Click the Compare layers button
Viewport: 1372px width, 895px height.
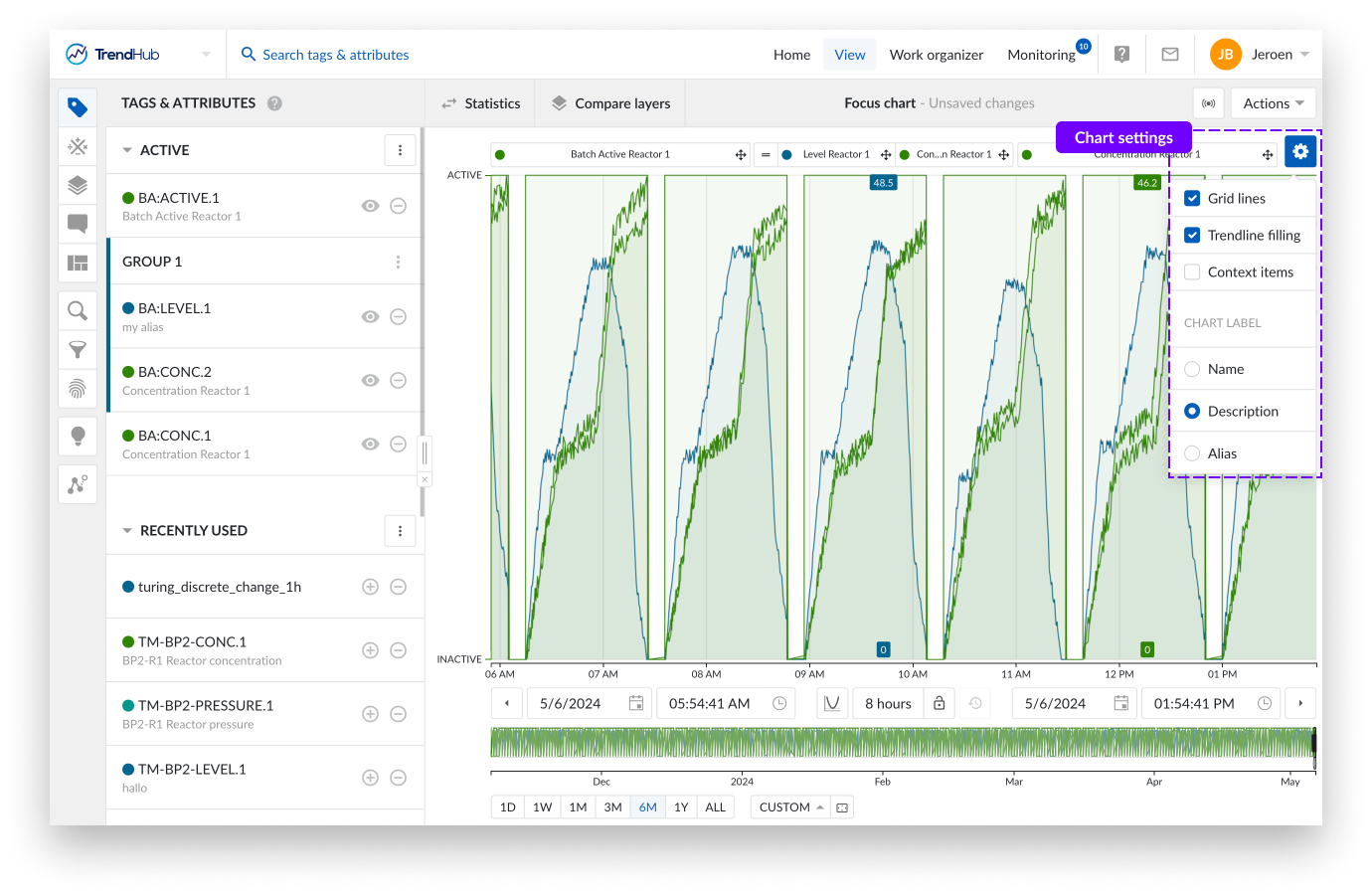tap(610, 103)
